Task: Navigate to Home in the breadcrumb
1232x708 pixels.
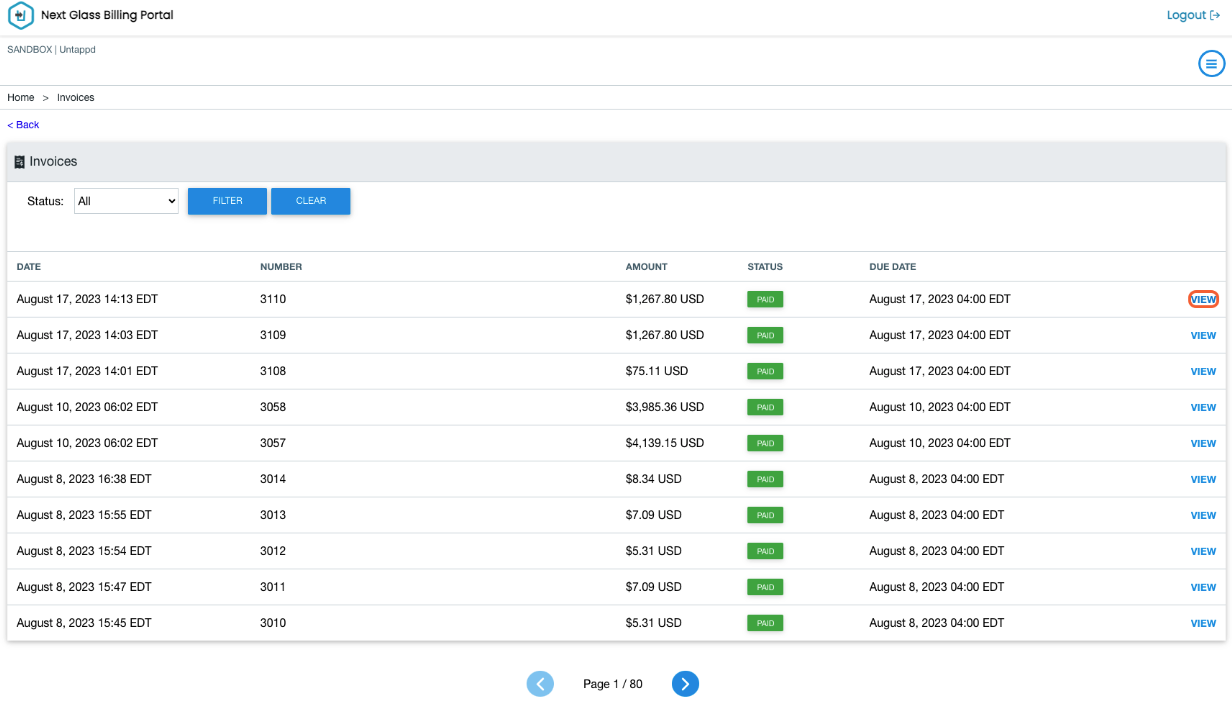Action: (21, 98)
